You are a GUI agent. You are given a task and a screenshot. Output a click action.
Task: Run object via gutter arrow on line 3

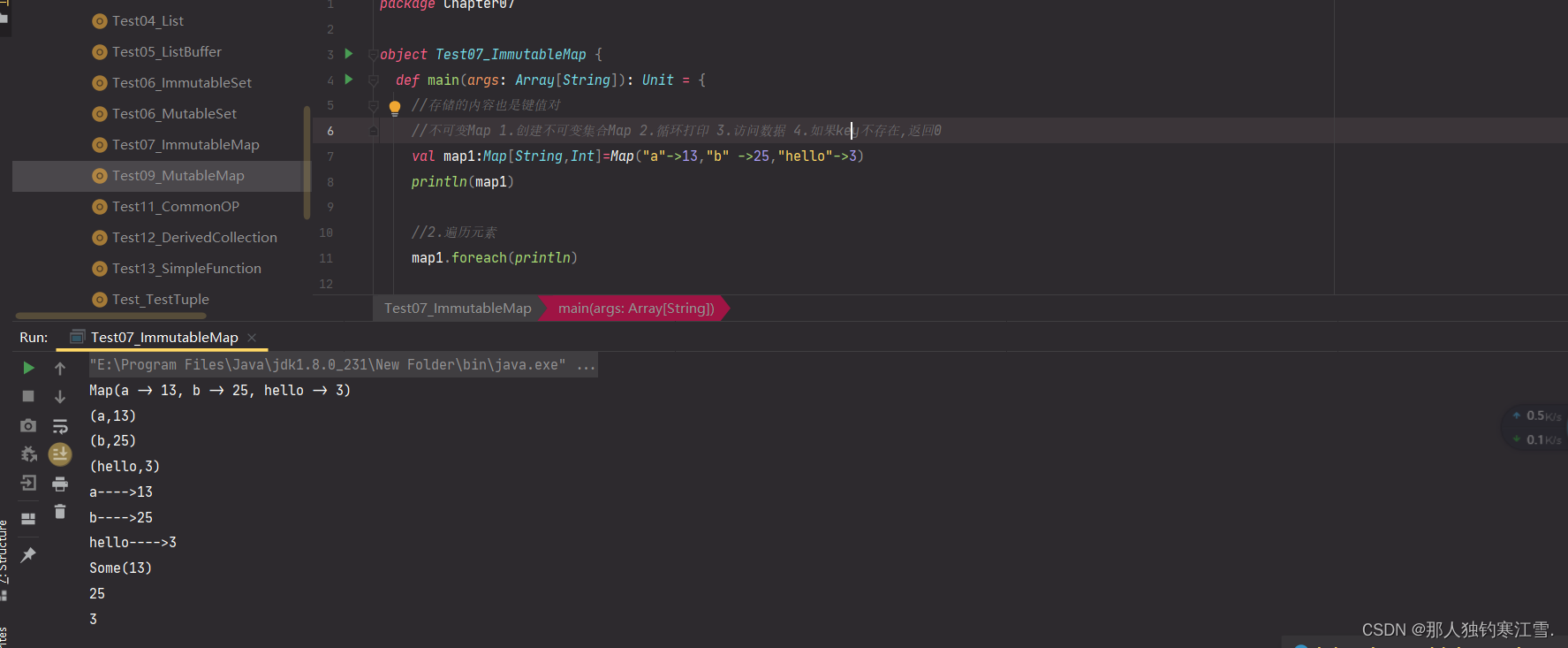click(349, 54)
